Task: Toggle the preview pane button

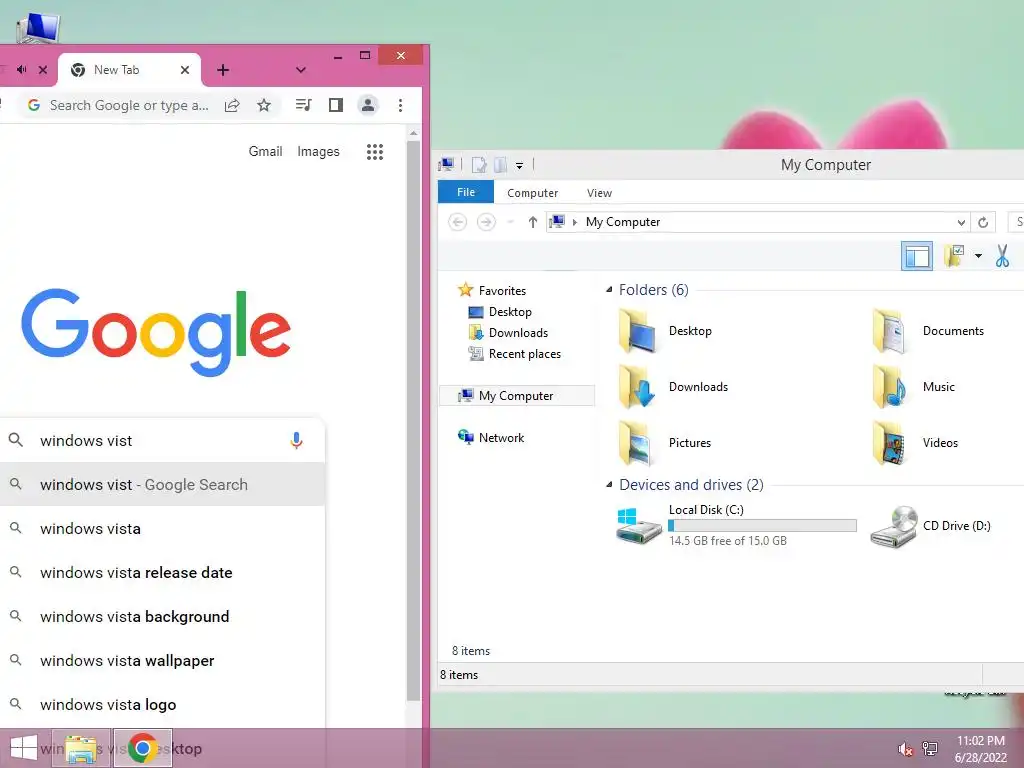Action: tap(916, 256)
